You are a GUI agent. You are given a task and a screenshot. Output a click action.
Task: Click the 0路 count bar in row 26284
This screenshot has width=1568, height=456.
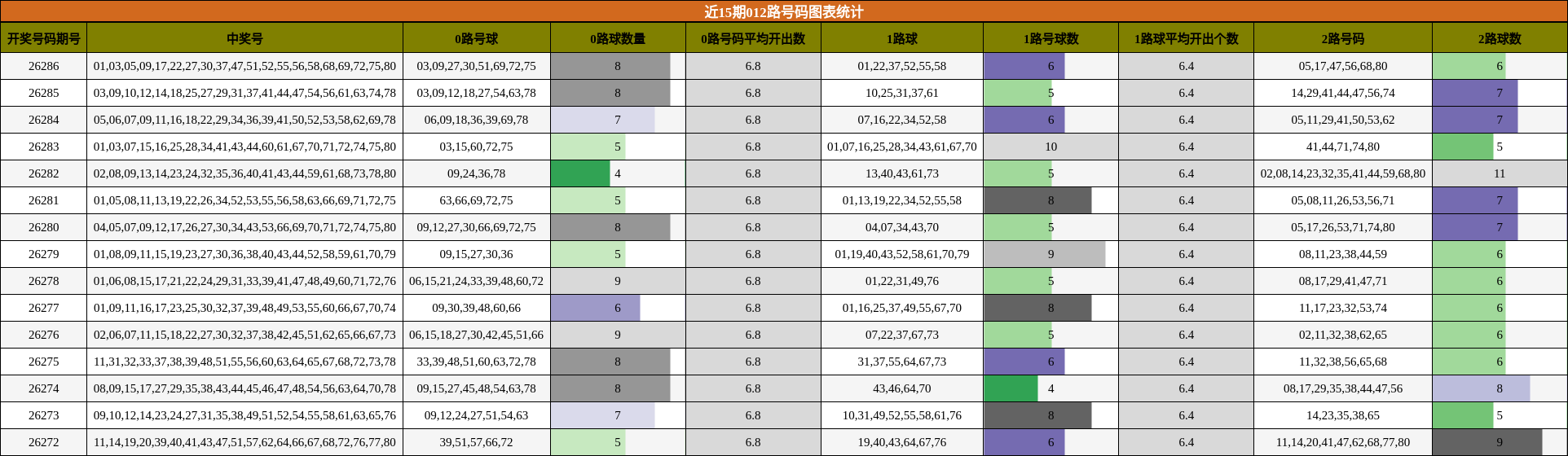pos(603,120)
